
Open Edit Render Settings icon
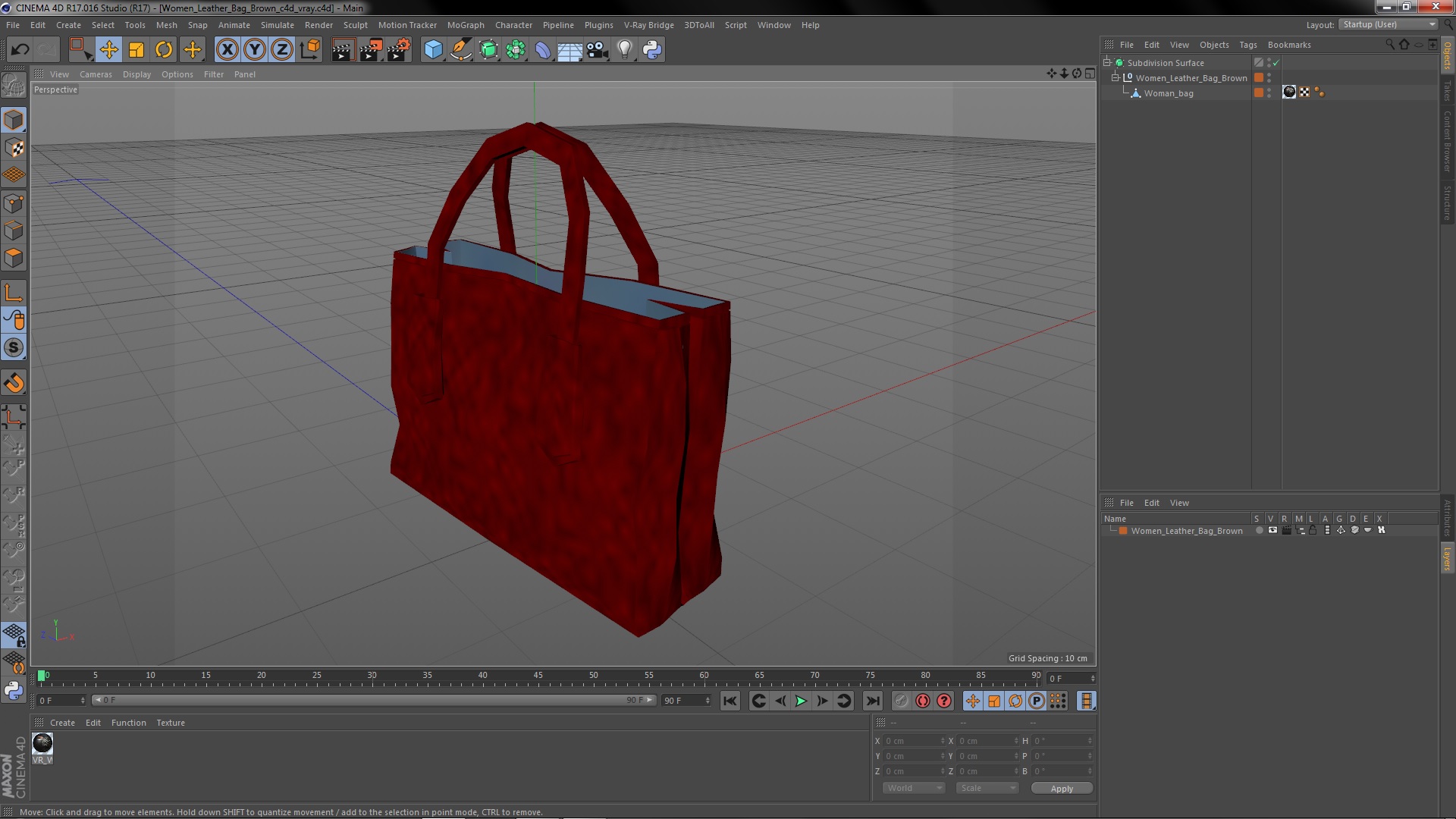[x=399, y=50]
